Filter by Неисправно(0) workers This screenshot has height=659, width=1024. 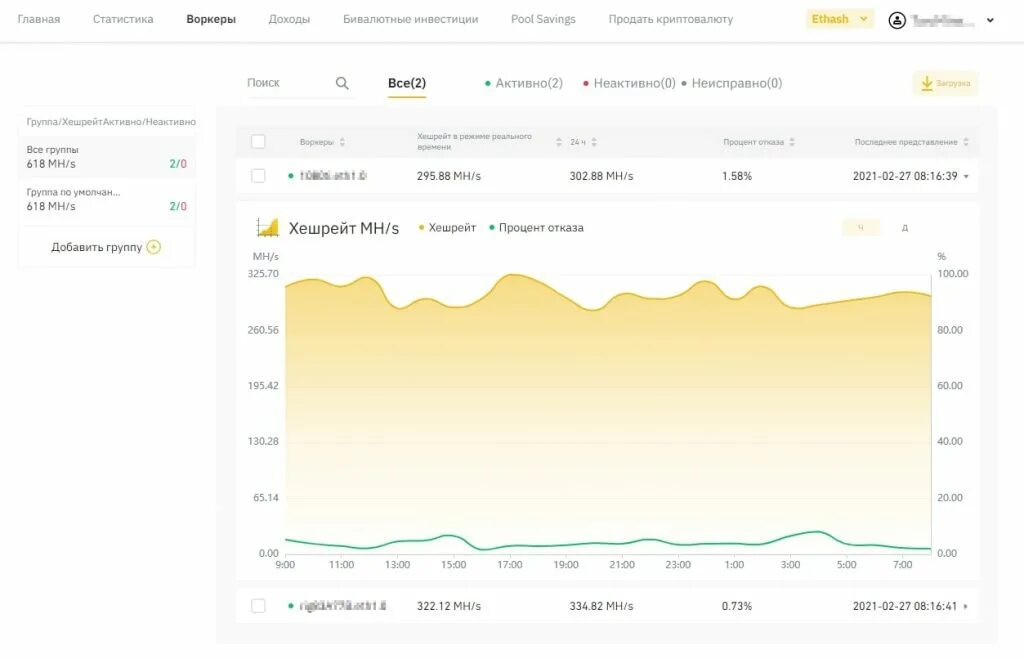(x=731, y=83)
